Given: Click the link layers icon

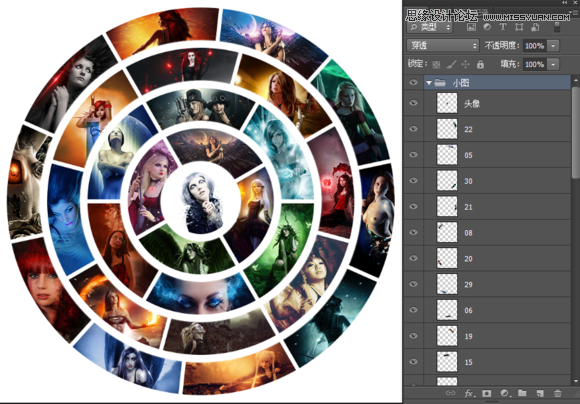Looking at the screenshot, I should [450, 393].
